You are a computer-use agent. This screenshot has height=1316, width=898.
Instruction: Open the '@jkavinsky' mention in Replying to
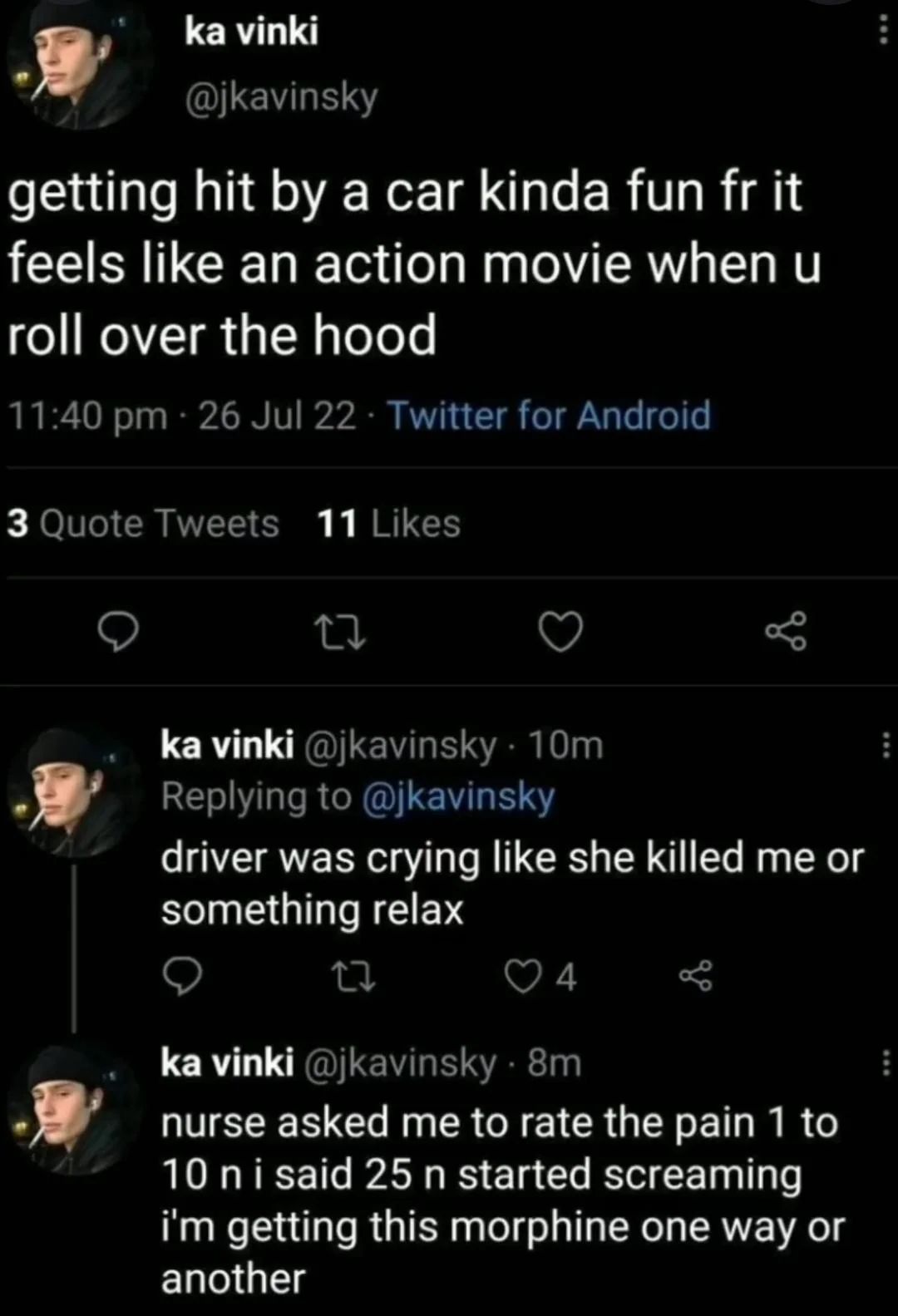coord(458,796)
